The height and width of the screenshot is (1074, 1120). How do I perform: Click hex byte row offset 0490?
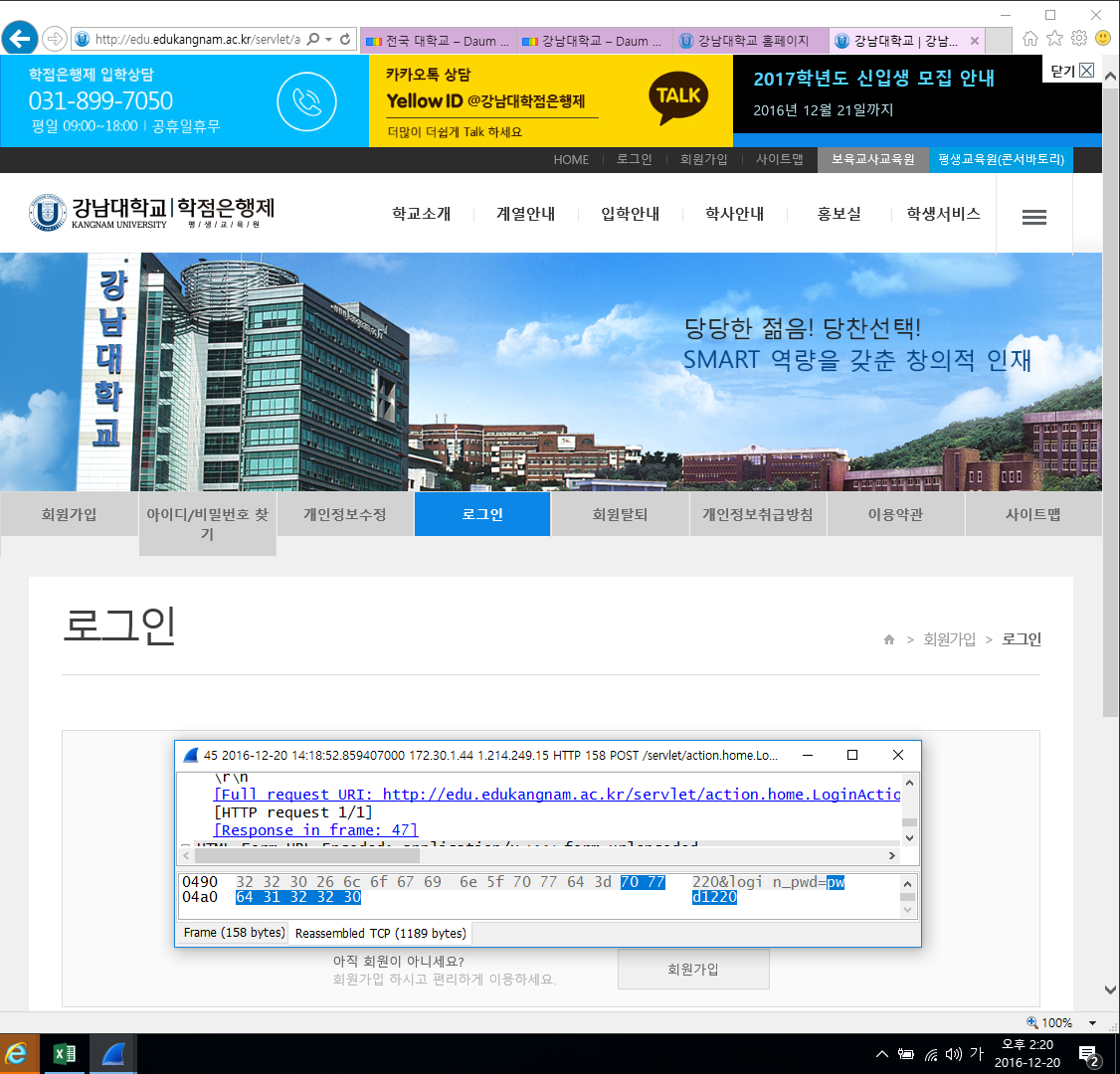click(199, 882)
